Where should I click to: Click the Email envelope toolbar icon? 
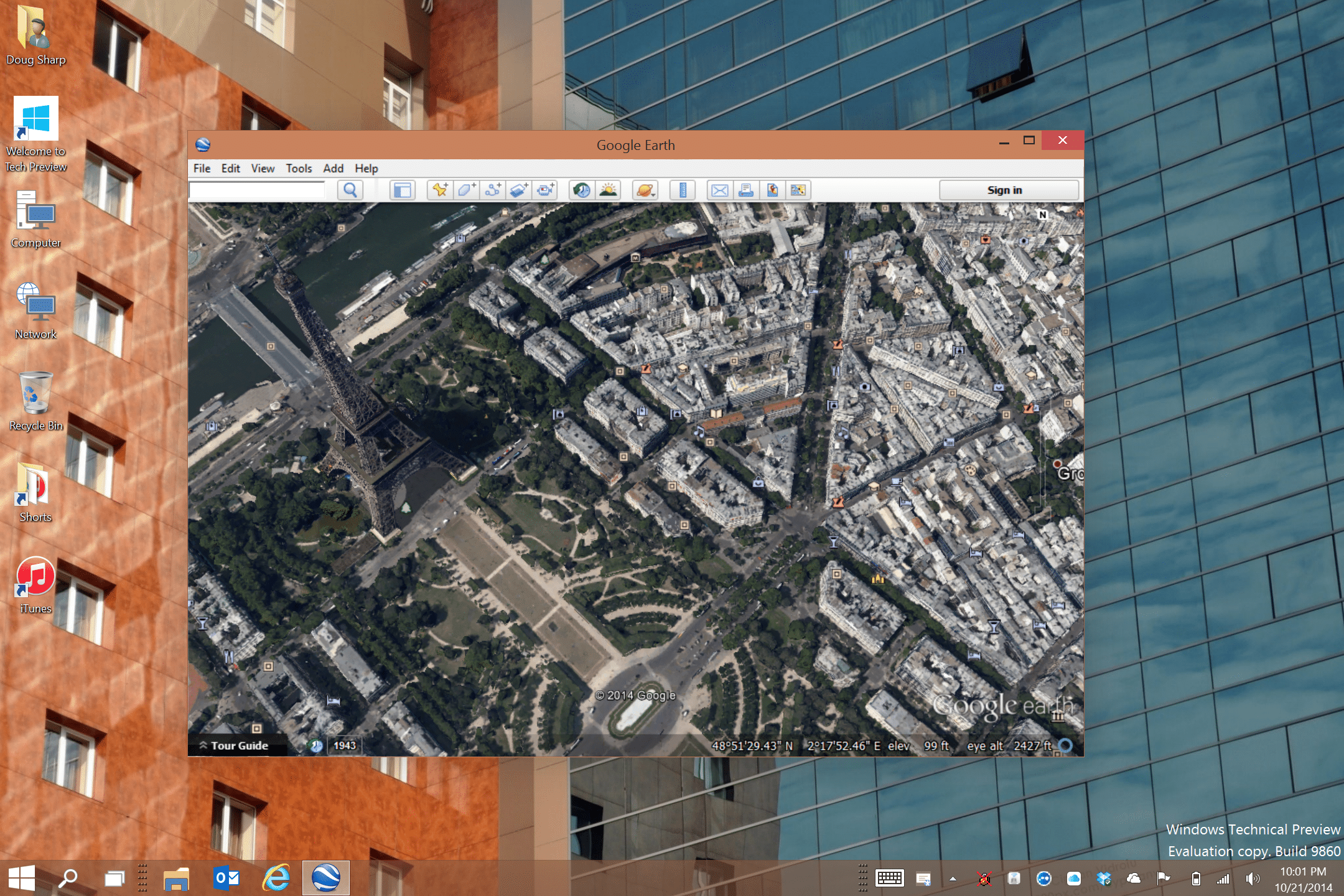[719, 190]
